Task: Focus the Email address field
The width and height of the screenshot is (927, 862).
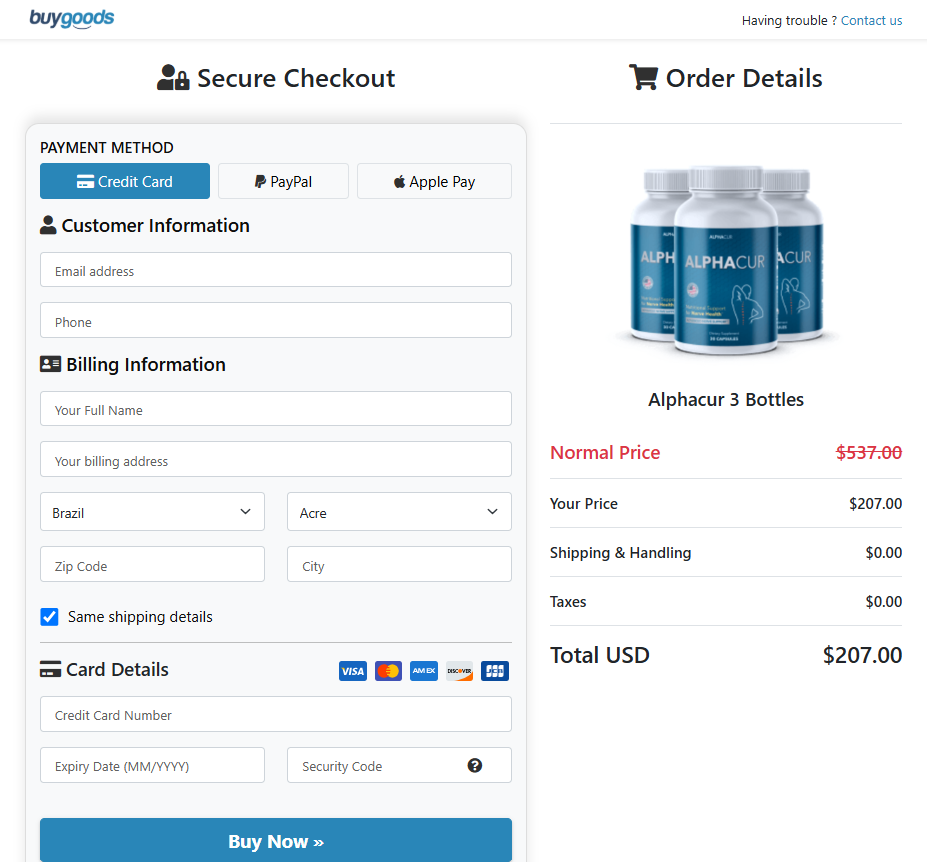Action: [x=276, y=270]
